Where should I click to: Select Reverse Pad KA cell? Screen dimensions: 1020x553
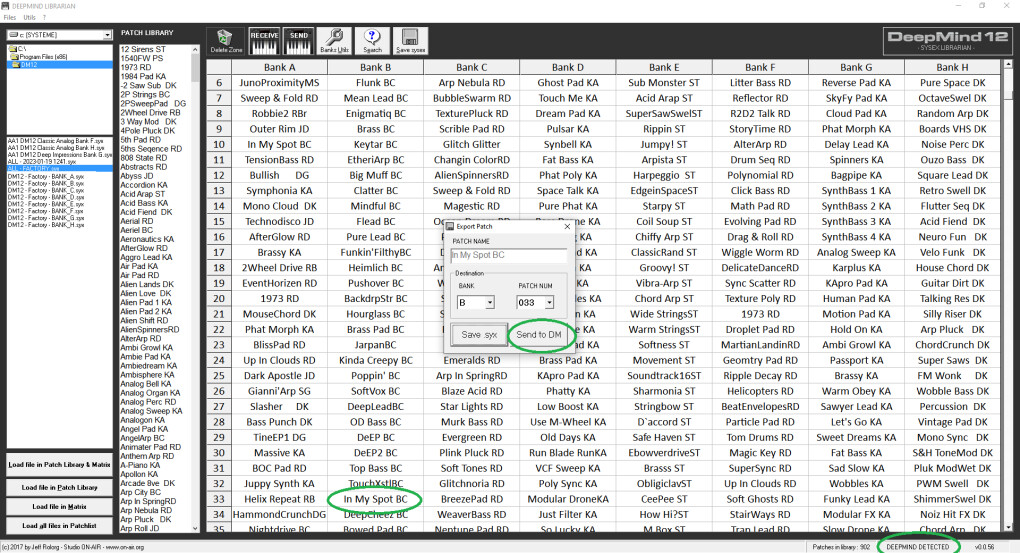click(x=856, y=83)
